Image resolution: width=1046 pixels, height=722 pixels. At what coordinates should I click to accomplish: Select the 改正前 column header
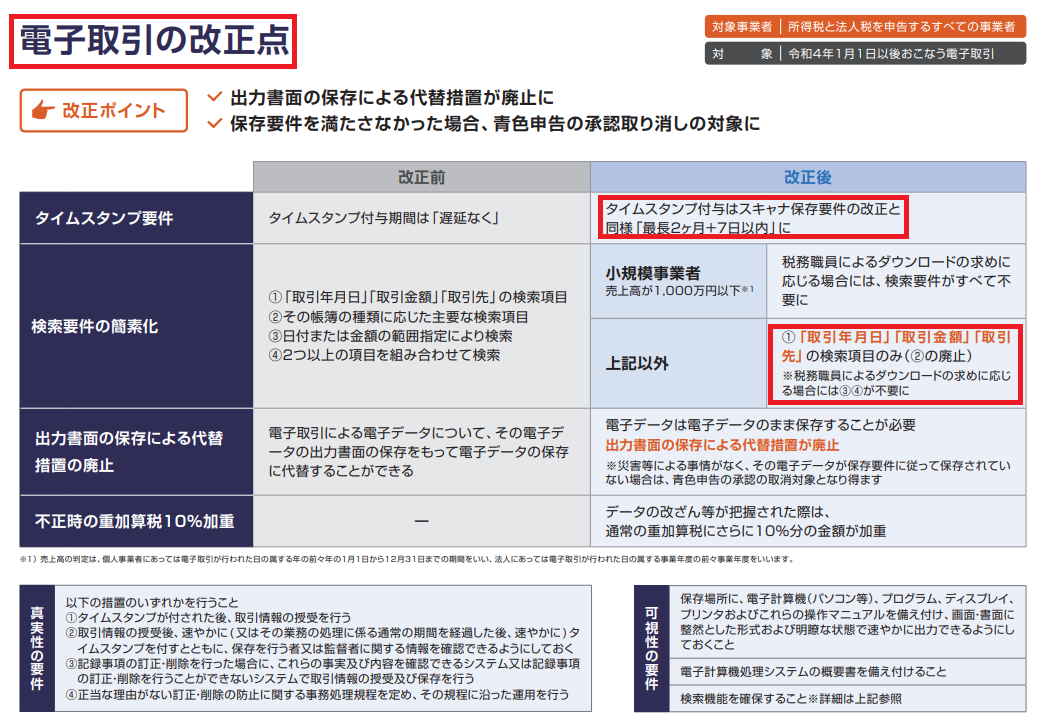(421, 177)
